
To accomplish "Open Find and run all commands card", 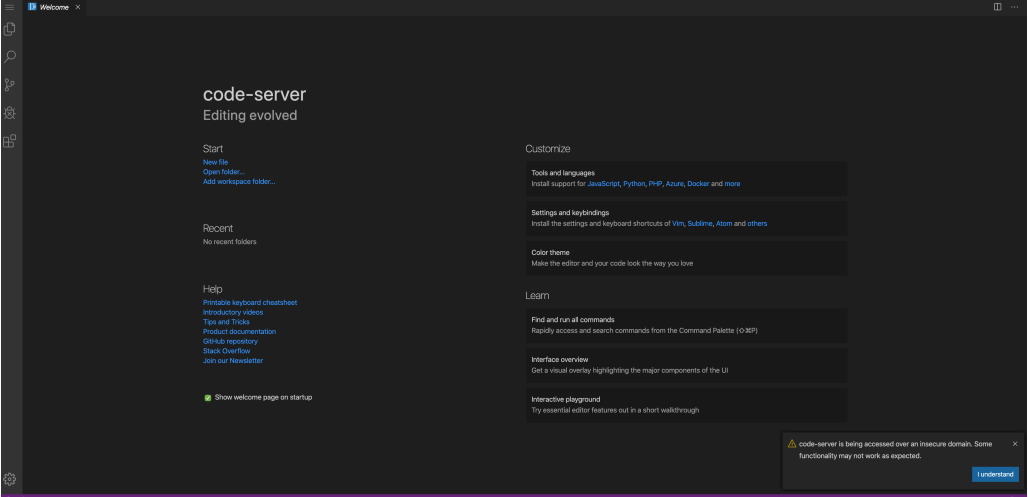I will point(686,325).
